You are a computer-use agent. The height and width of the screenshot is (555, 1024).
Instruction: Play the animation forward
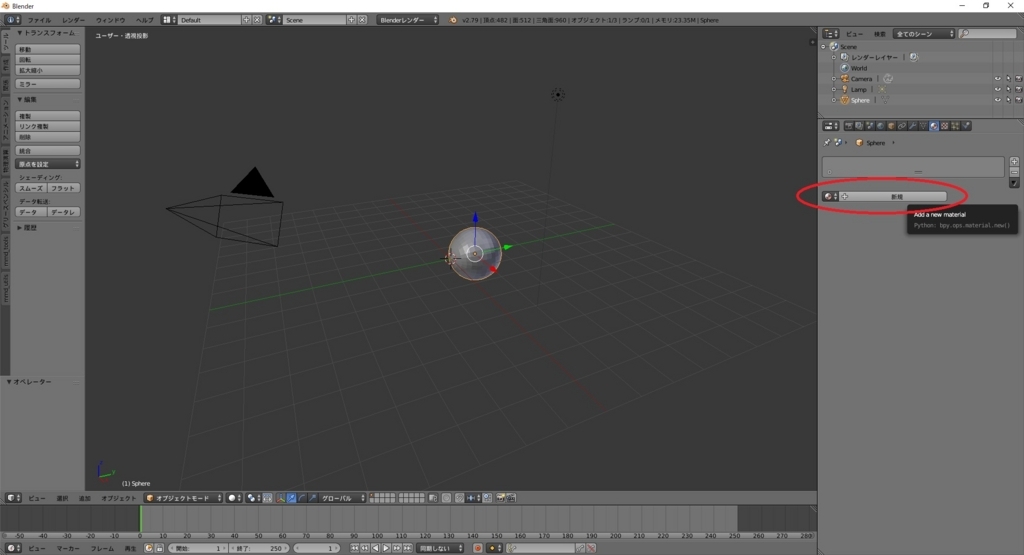point(386,548)
